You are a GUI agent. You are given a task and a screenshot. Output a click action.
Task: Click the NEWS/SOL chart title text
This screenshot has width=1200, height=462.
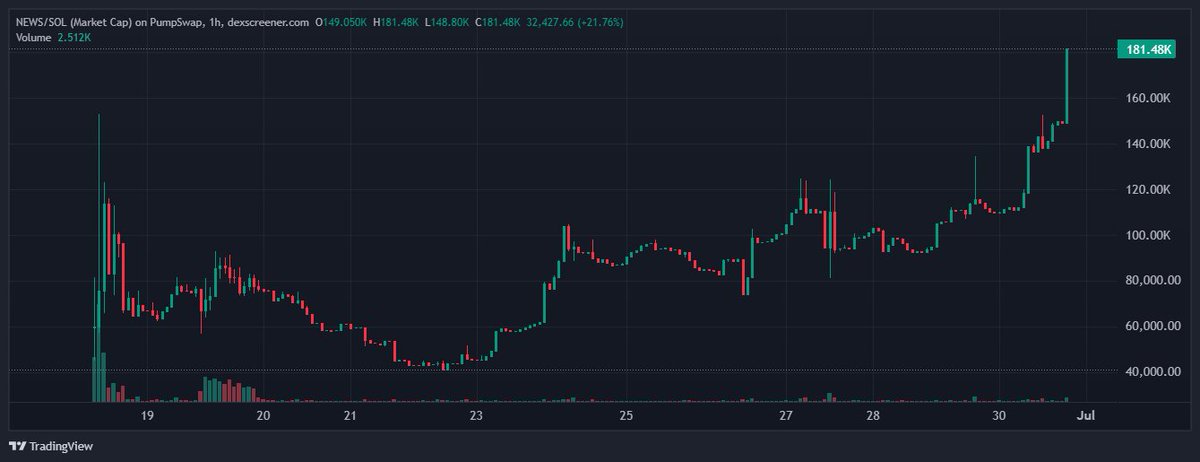(x=163, y=20)
